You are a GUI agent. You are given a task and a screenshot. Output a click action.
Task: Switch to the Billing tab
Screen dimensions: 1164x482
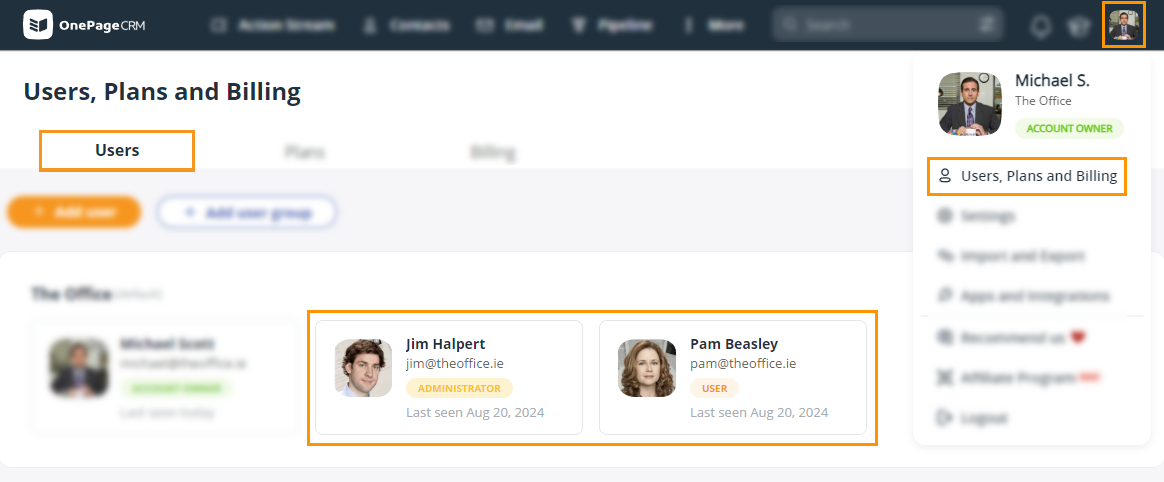tap(493, 152)
